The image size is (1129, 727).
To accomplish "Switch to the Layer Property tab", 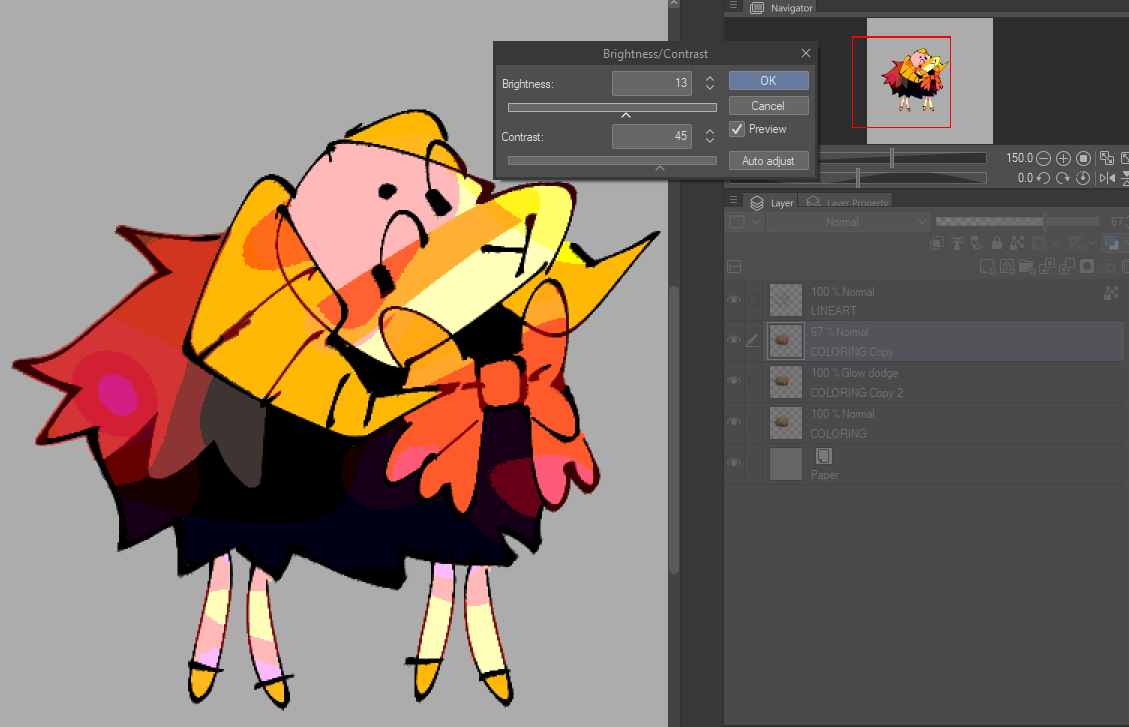I will pyautogui.click(x=848, y=203).
